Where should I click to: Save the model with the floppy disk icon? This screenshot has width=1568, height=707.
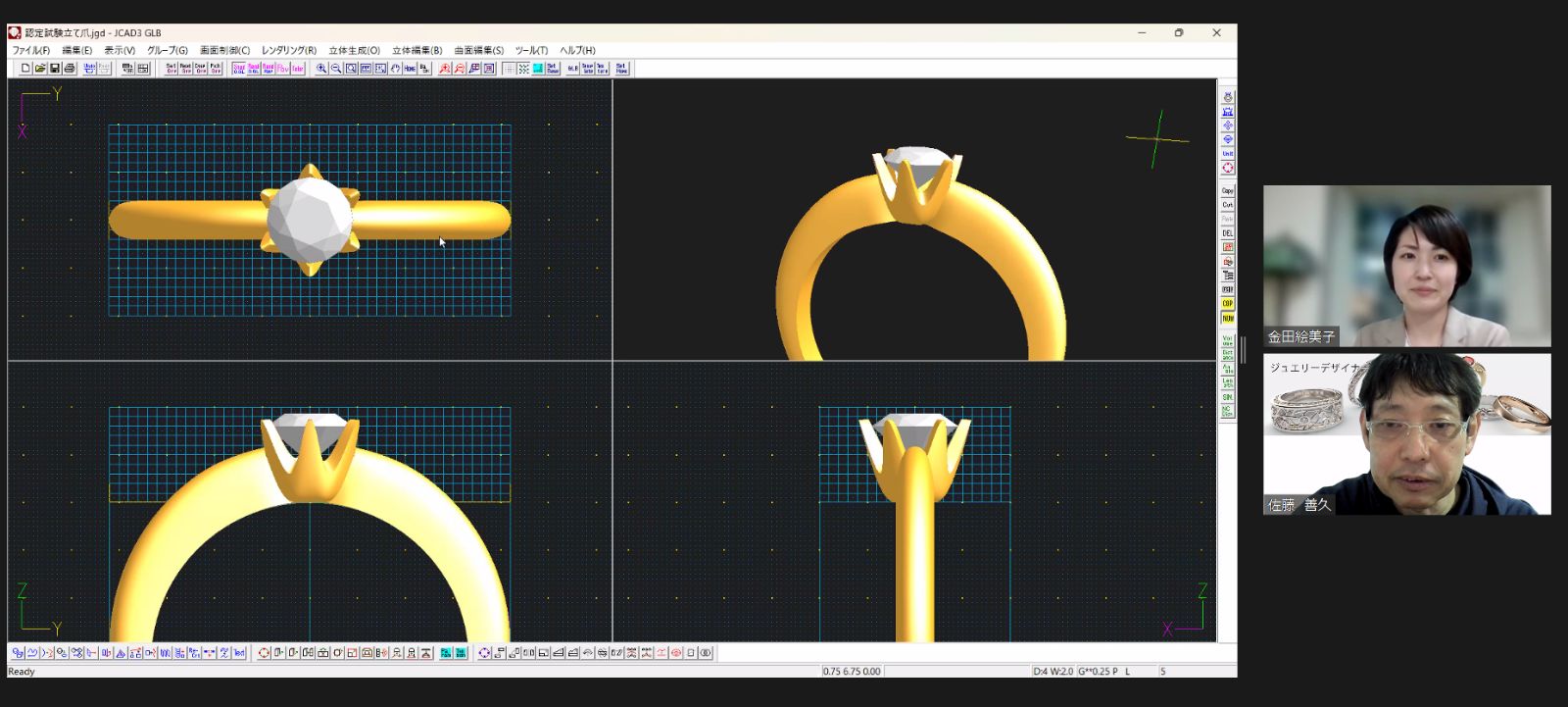(x=55, y=69)
